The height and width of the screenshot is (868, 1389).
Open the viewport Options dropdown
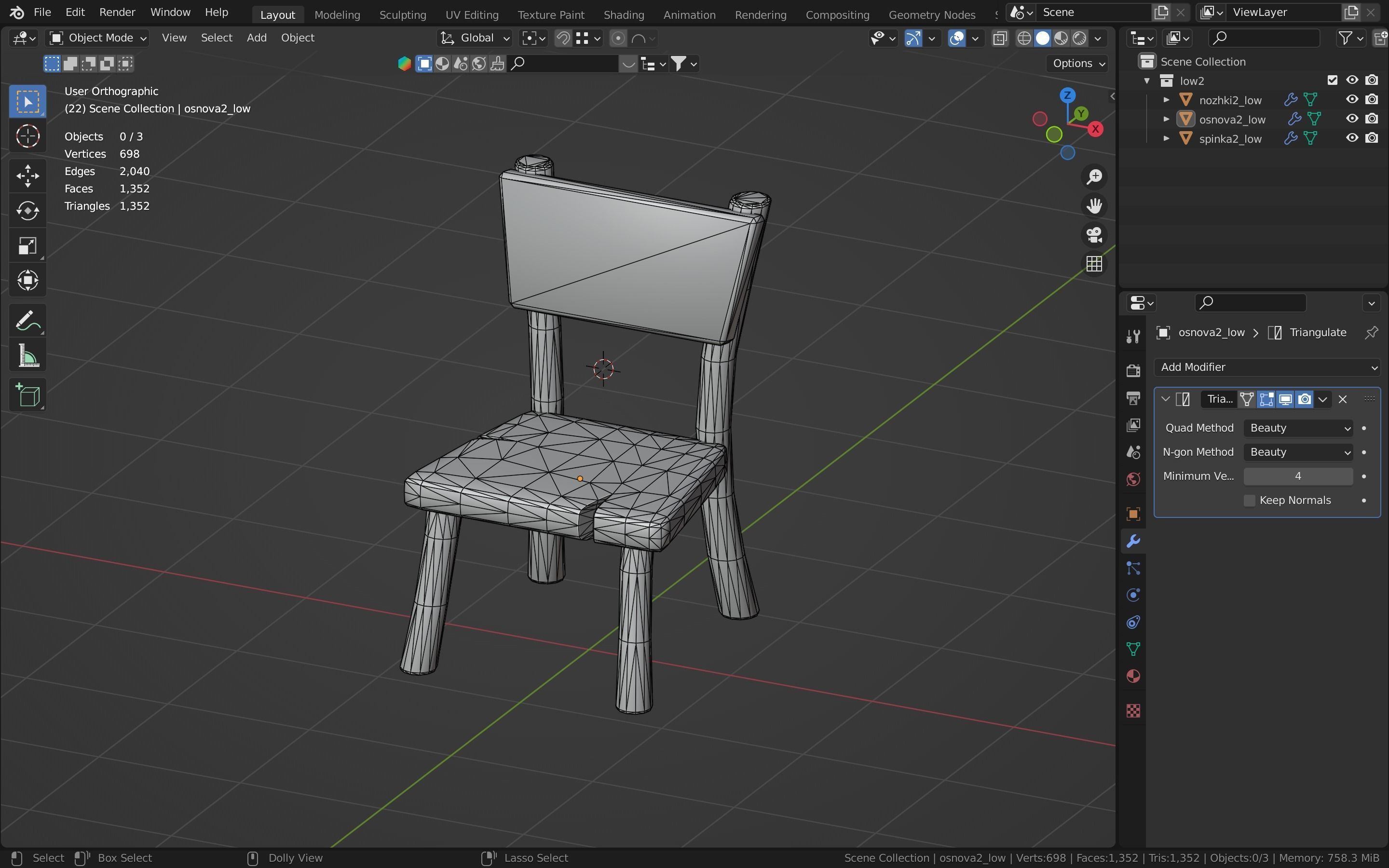[1078, 64]
